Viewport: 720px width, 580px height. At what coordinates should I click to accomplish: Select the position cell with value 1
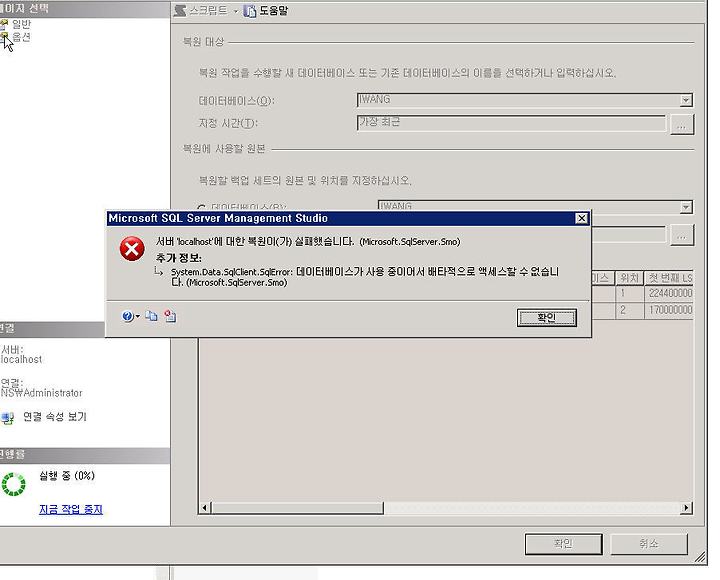point(629,293)
